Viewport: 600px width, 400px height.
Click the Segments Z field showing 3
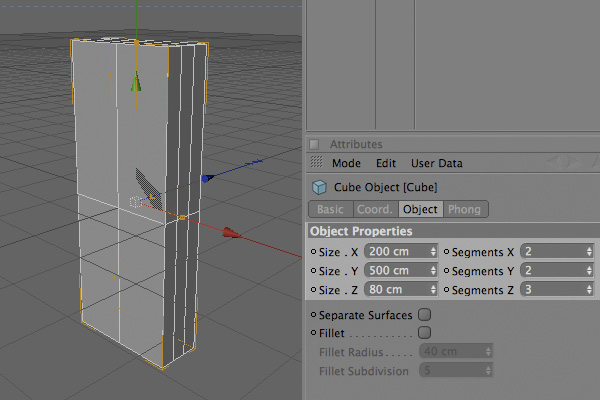coord(557,290)
